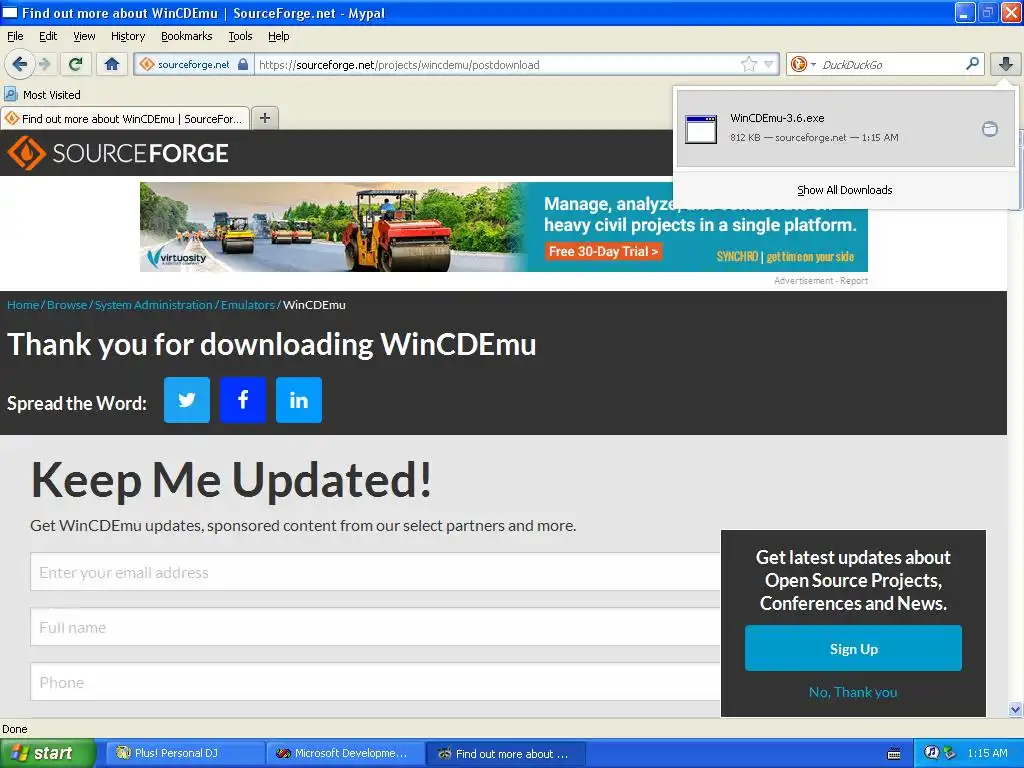Click the 1:15 AM system clock
Image resolution: width=1024 pixels, height=768 pixels.
[x=987, y=753]
